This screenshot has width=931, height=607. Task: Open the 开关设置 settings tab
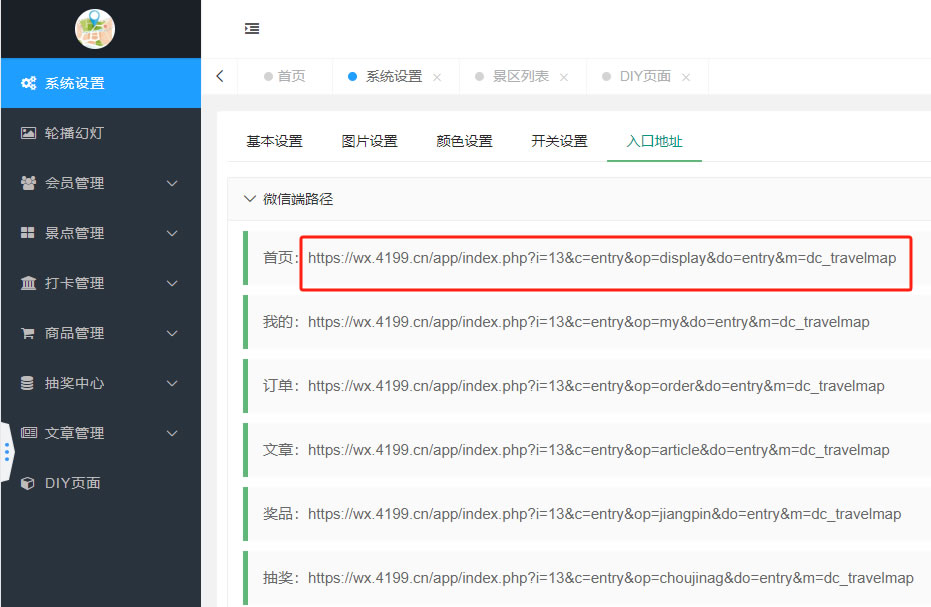tap(559, 141)
